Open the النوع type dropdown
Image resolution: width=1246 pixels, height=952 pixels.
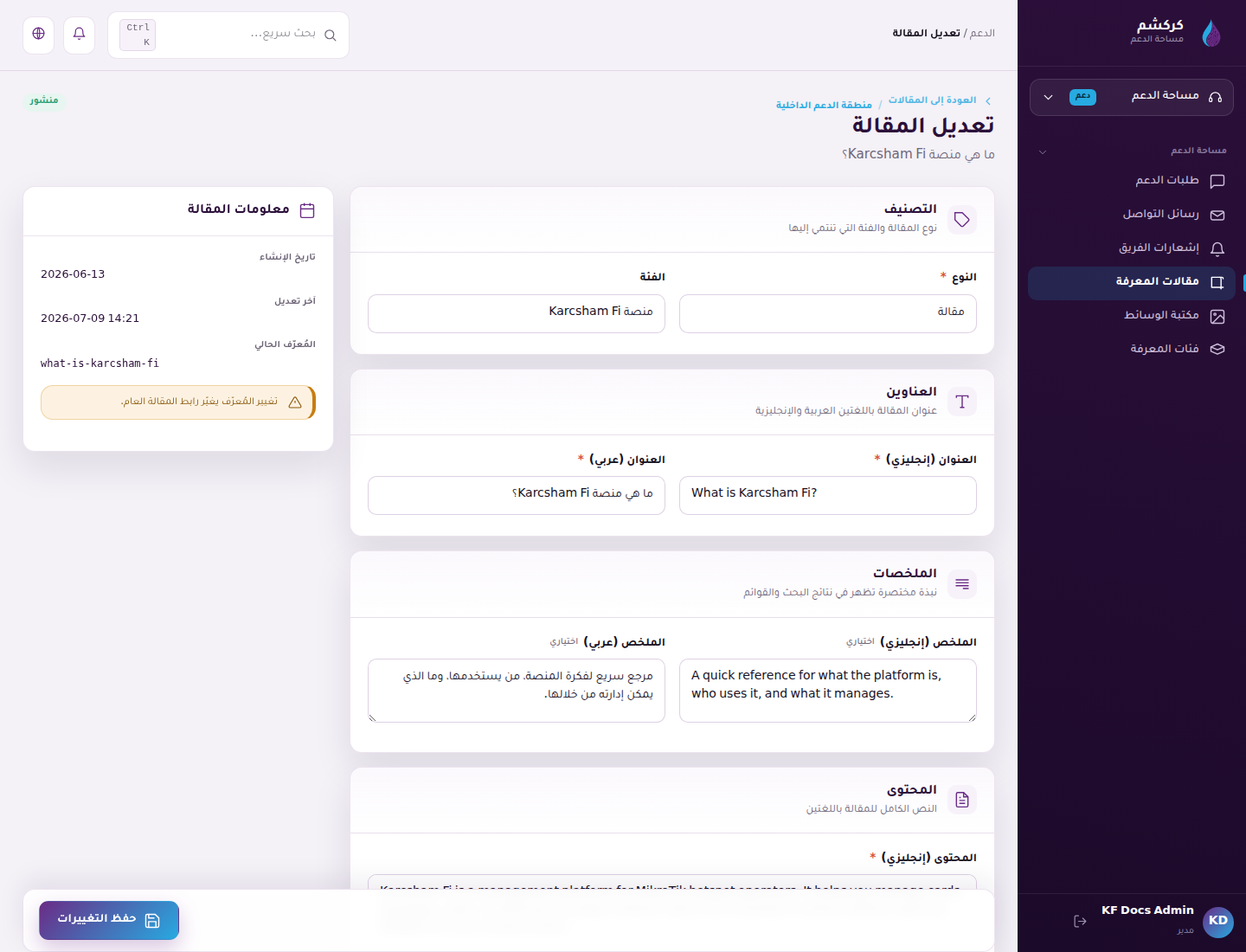(x=828, y=313)
